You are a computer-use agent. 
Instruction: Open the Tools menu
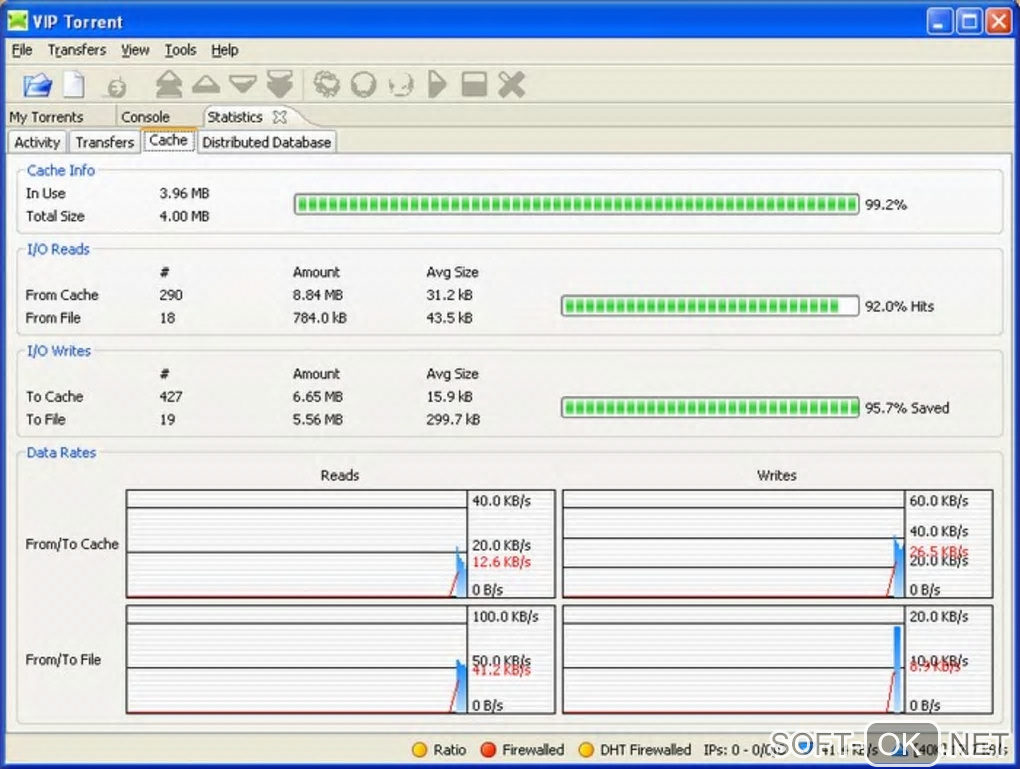(180, 50)
